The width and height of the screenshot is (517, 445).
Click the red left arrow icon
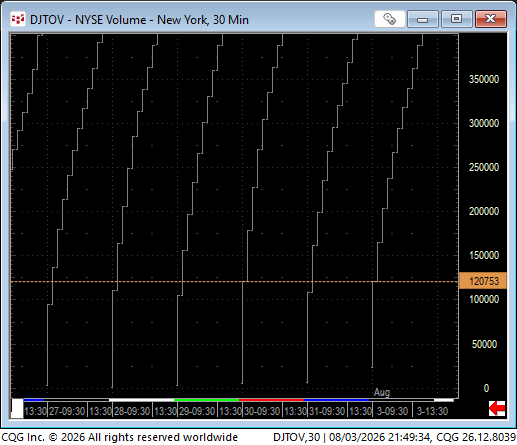coord(497,408)
